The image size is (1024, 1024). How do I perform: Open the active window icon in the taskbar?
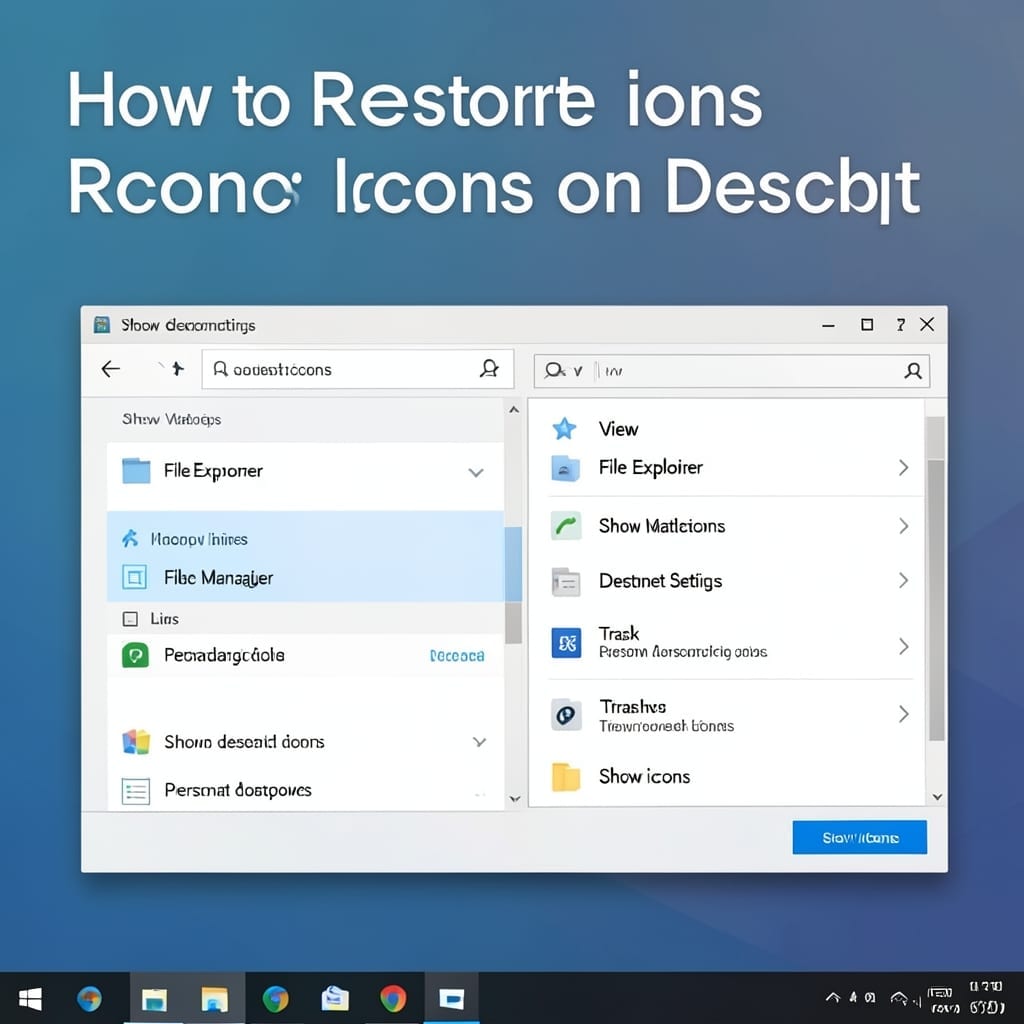tap(451, 999)
